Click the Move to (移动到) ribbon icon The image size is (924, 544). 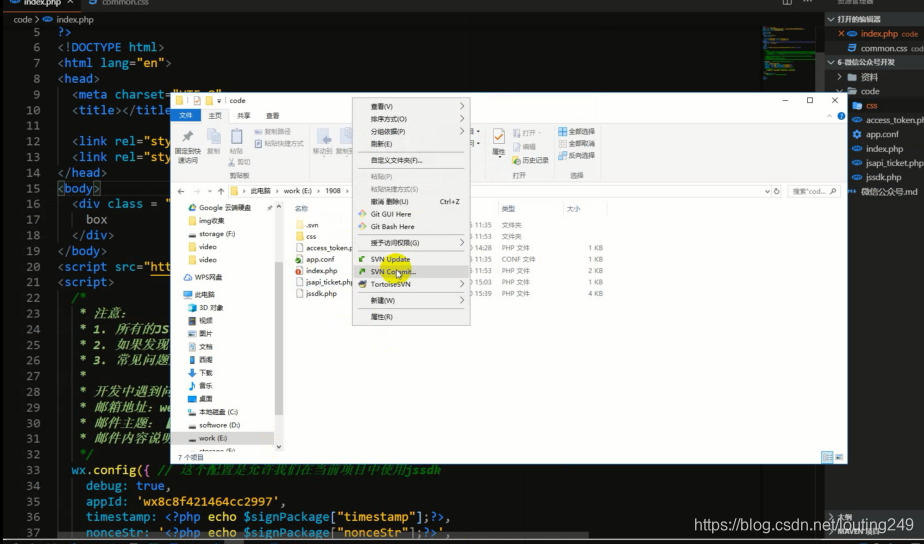pos(323,138)
